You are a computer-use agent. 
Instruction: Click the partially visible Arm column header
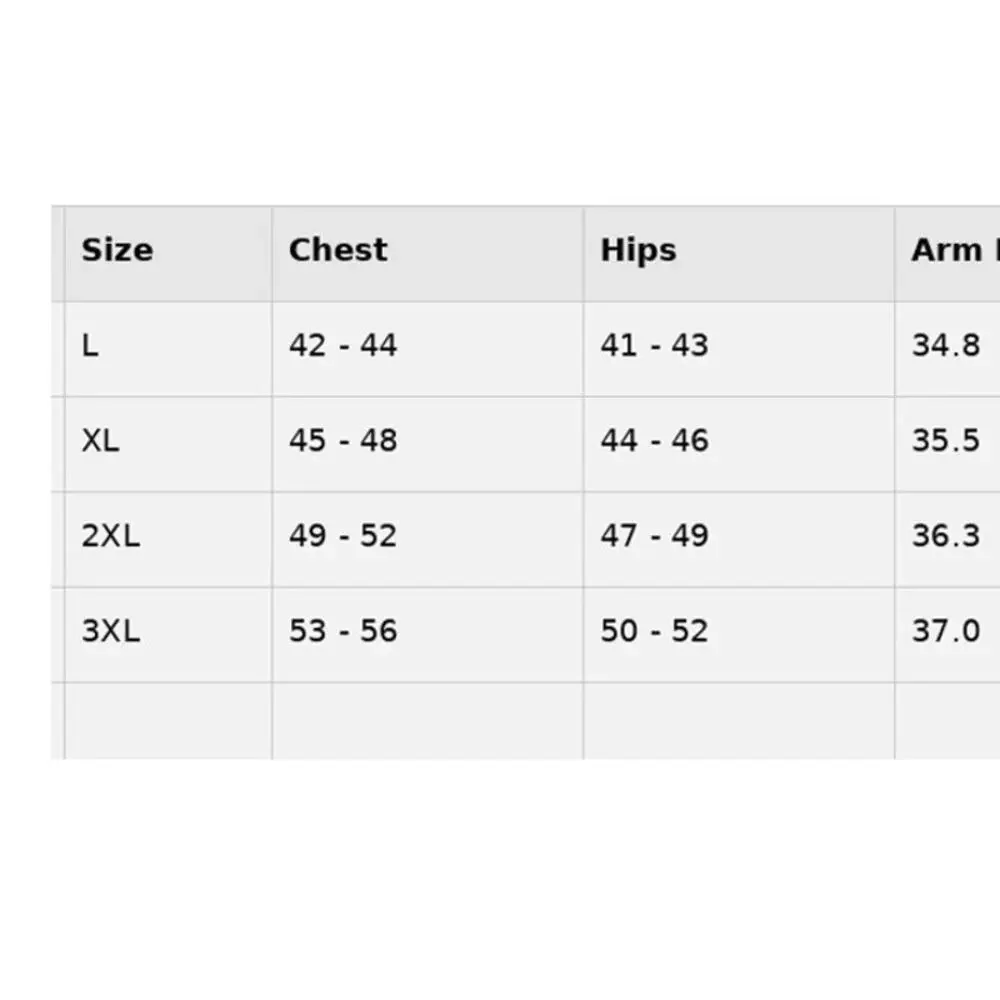(x=955, y=250)
